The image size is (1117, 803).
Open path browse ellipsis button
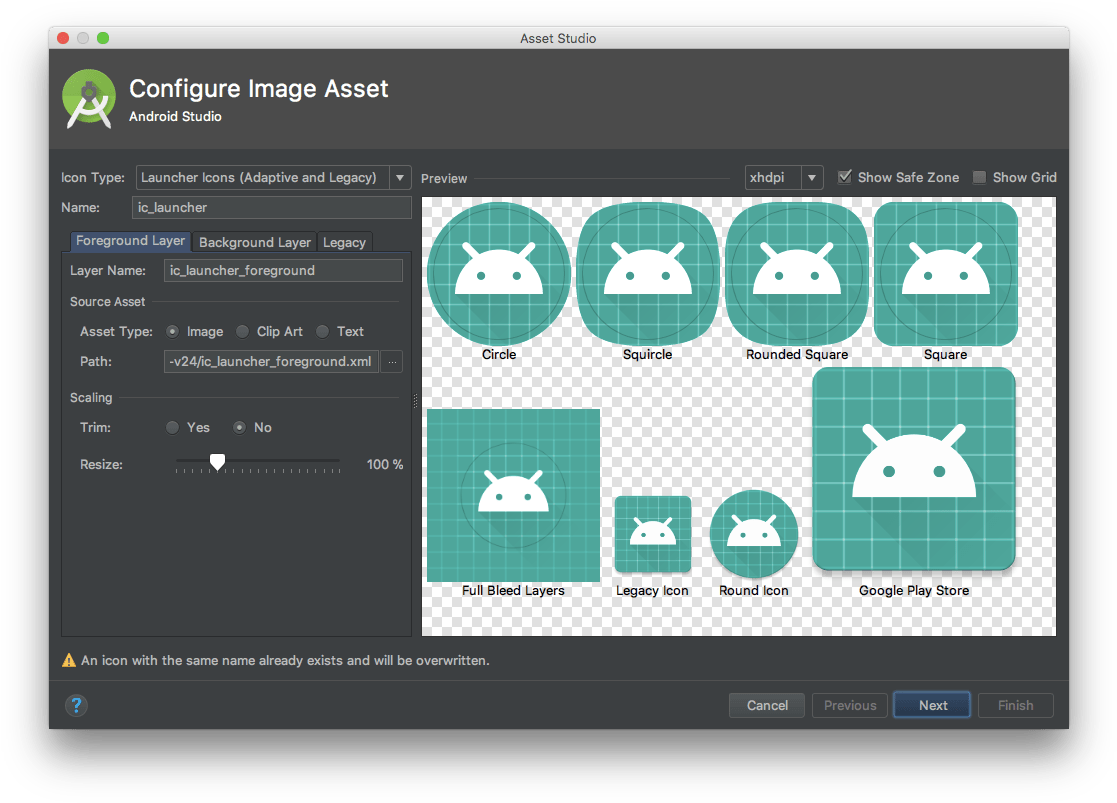point(392,362)
